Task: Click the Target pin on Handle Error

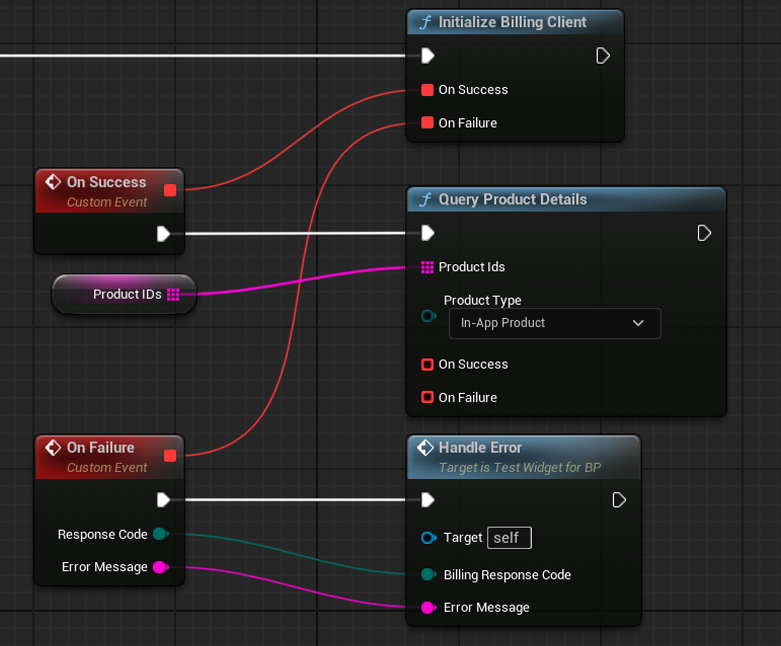Action: [428, 538]
